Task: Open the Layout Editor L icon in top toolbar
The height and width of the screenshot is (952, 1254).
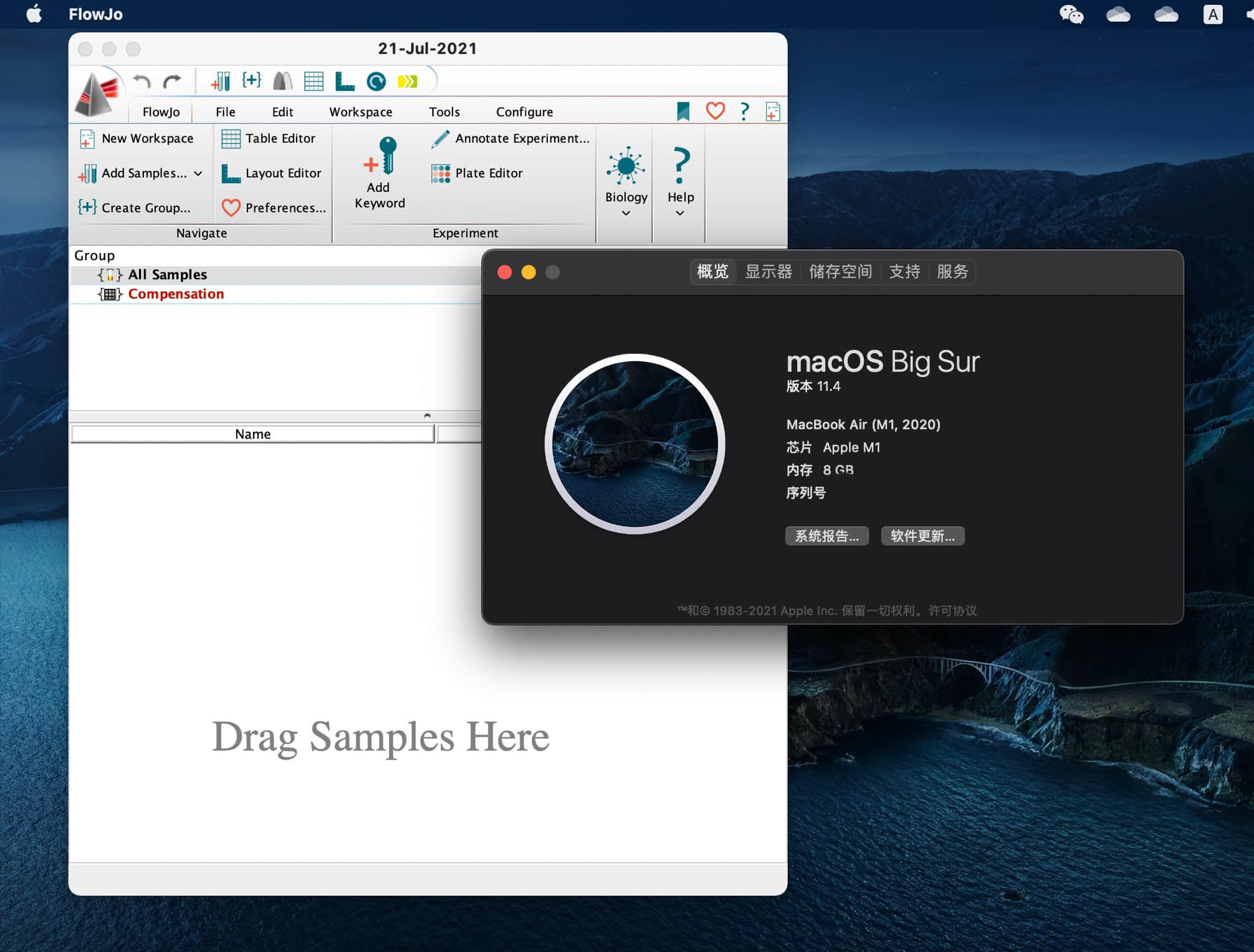Action: coord(345,82)
